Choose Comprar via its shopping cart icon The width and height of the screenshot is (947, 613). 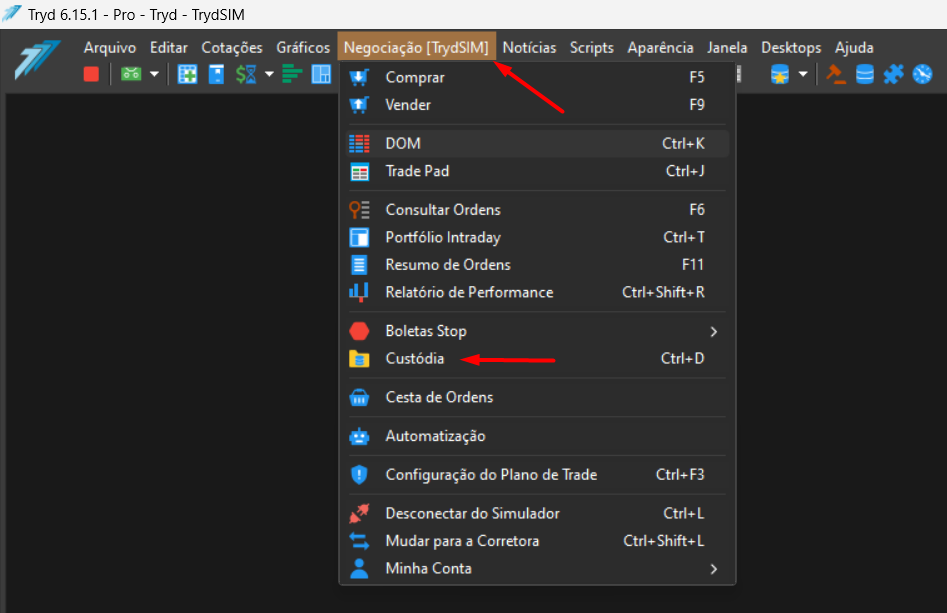[x=359, y=77]
